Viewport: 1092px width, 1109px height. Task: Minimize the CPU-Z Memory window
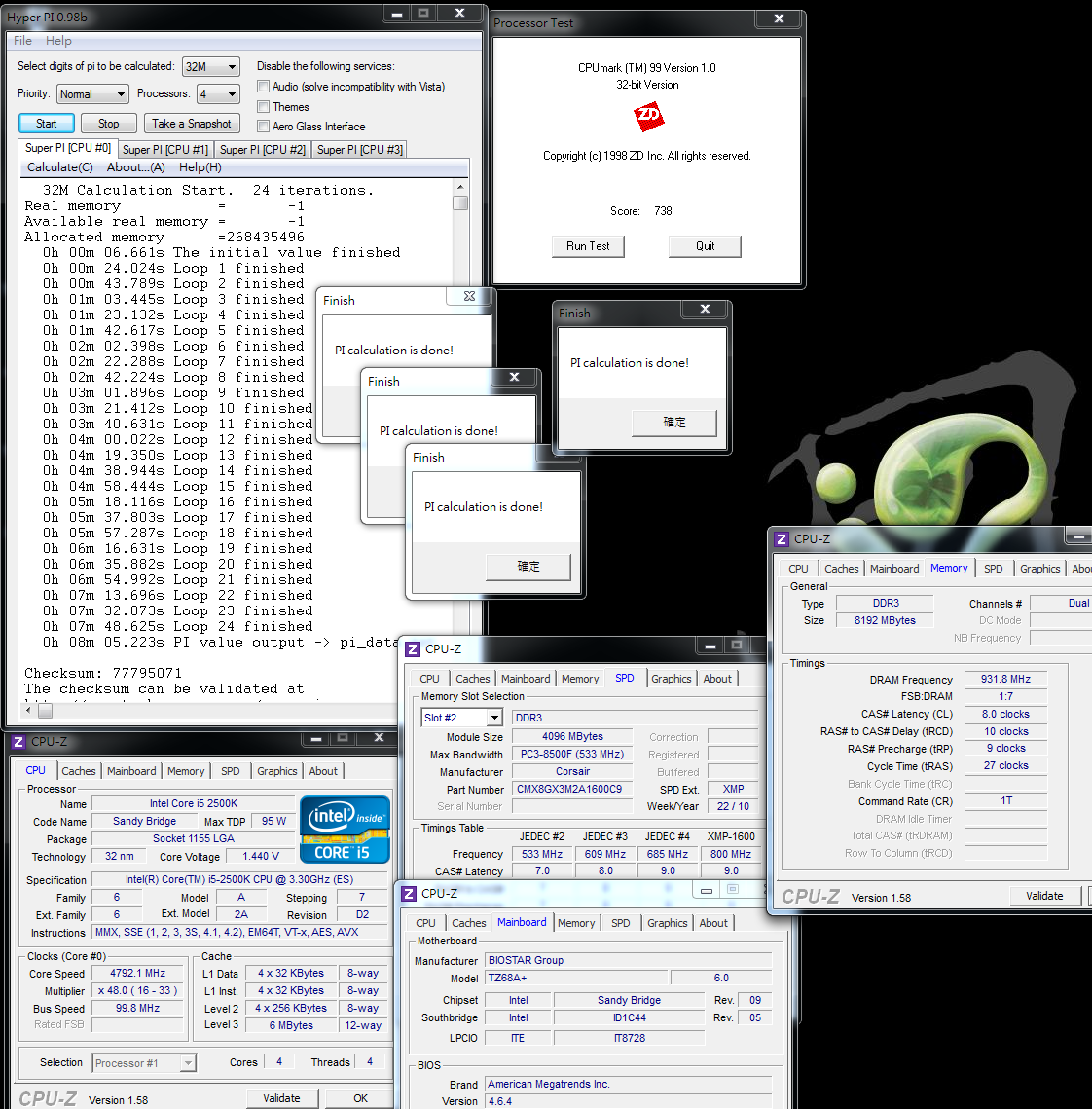click(x=1078, y=537)
